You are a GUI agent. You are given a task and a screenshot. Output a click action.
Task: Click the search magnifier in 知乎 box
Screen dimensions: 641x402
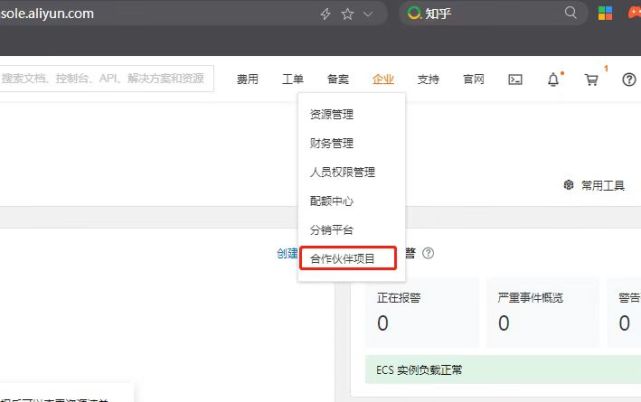click(x=570, y=13)
